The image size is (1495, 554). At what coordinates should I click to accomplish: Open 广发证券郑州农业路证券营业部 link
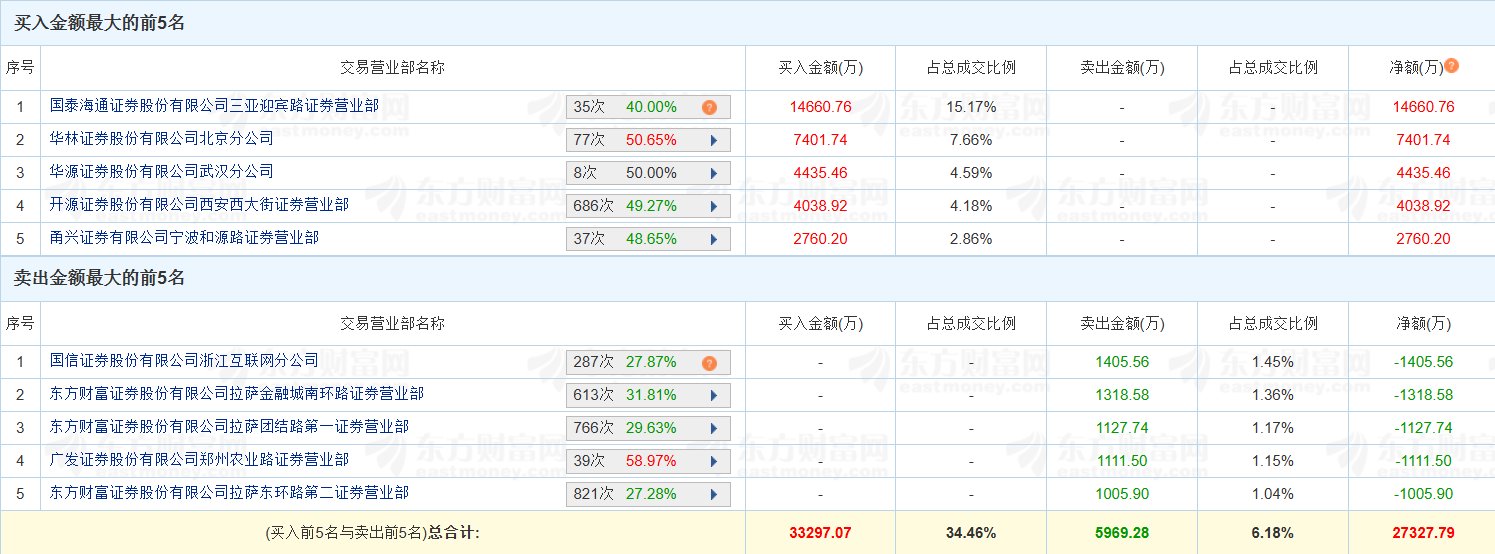click(199, 459)
